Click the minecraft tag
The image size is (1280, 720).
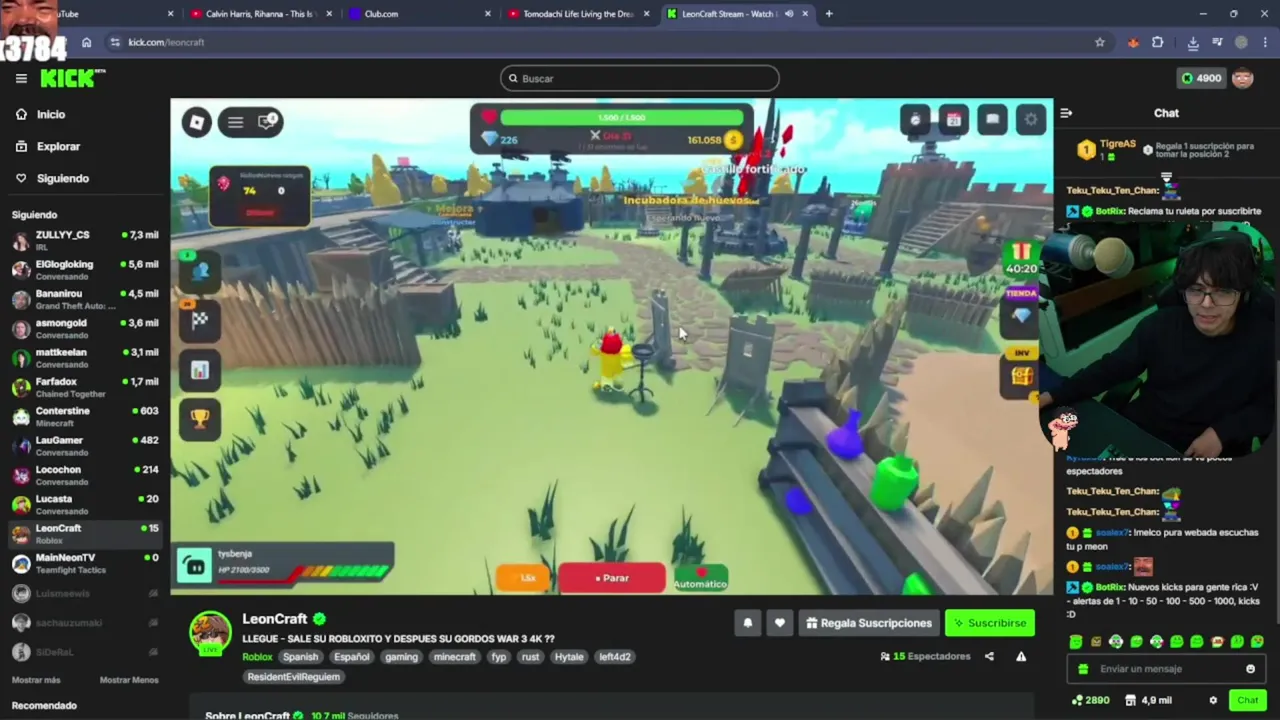[454, 657]
